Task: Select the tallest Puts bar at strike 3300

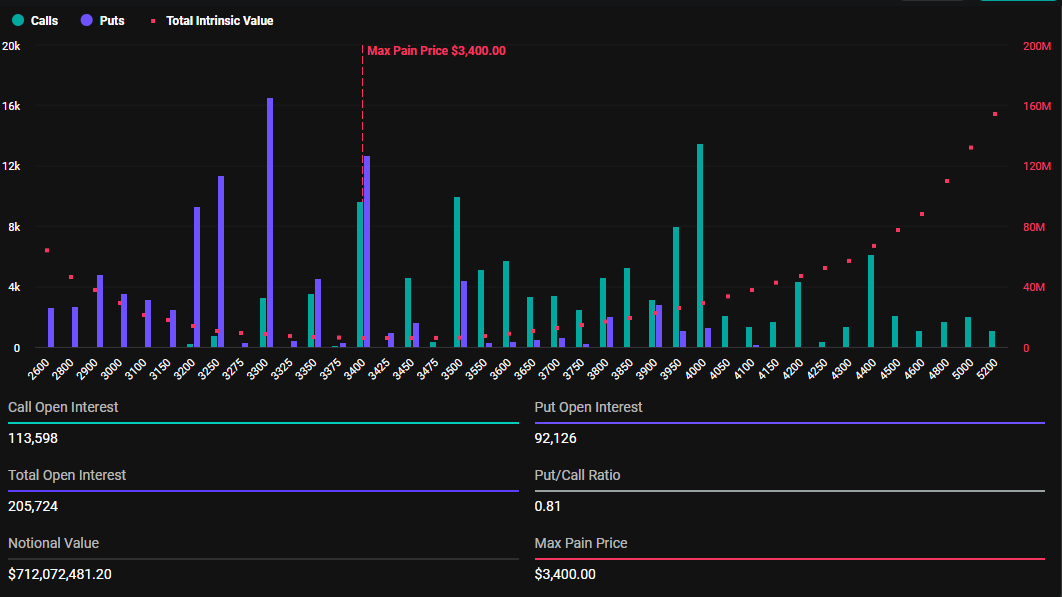Action: (x=270, y=222)
